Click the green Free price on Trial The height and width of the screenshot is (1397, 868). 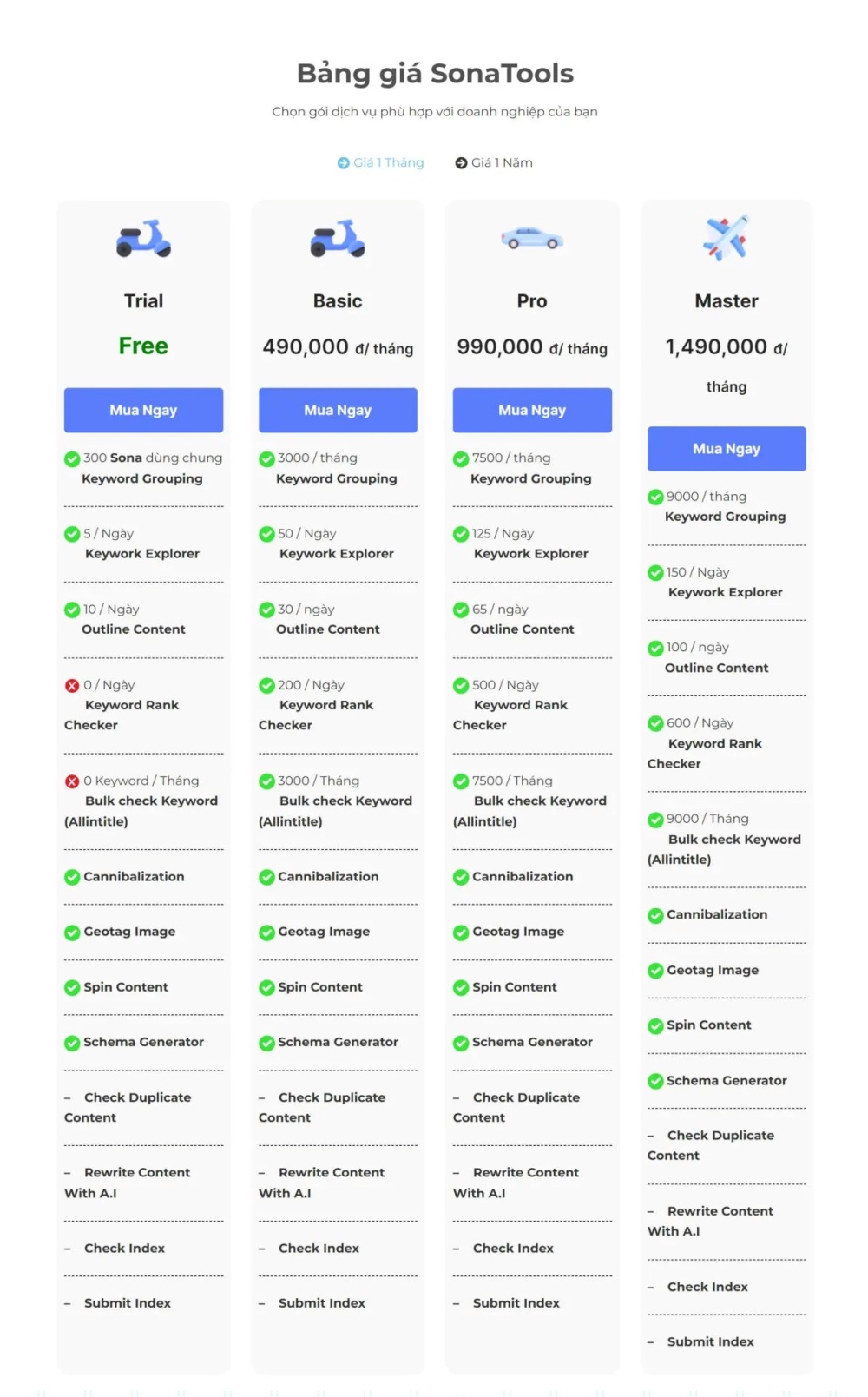pyautogui.click(x=143, y=346)
